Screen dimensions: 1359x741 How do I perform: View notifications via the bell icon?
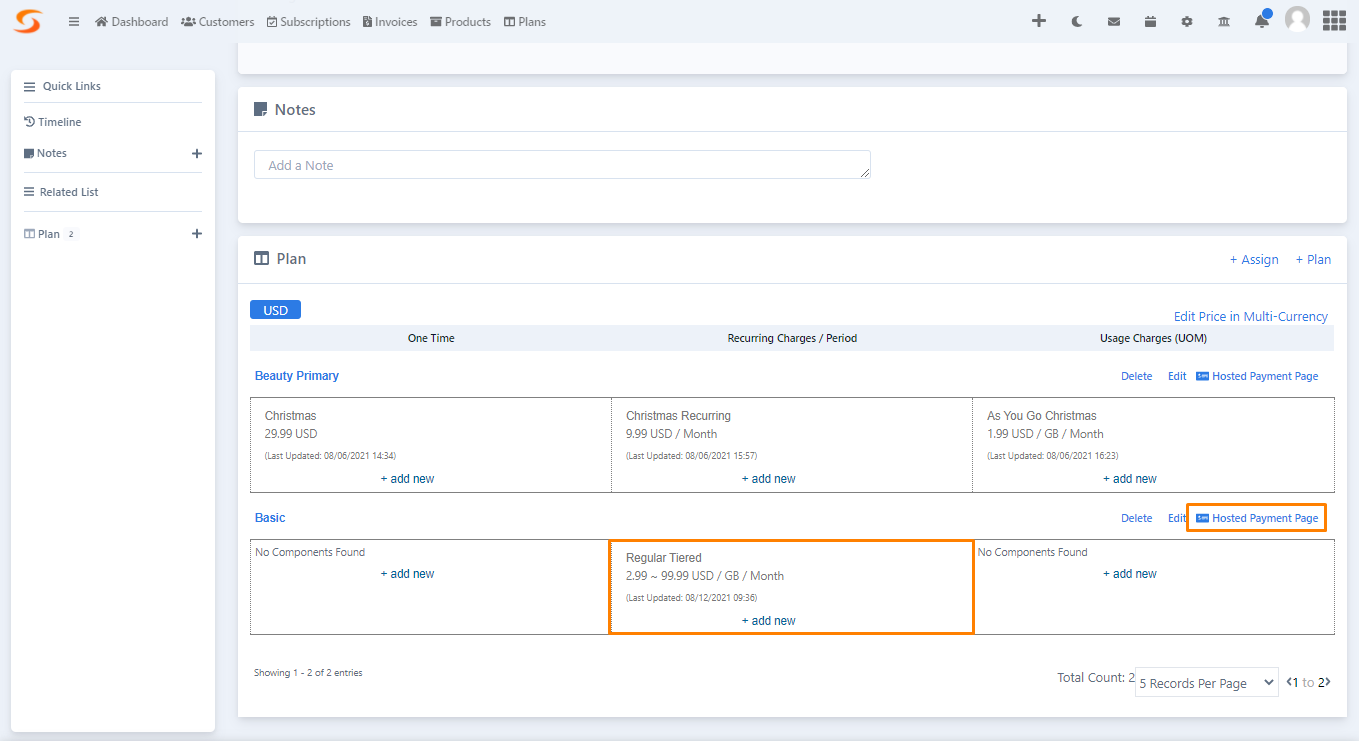click(1261, 20)
